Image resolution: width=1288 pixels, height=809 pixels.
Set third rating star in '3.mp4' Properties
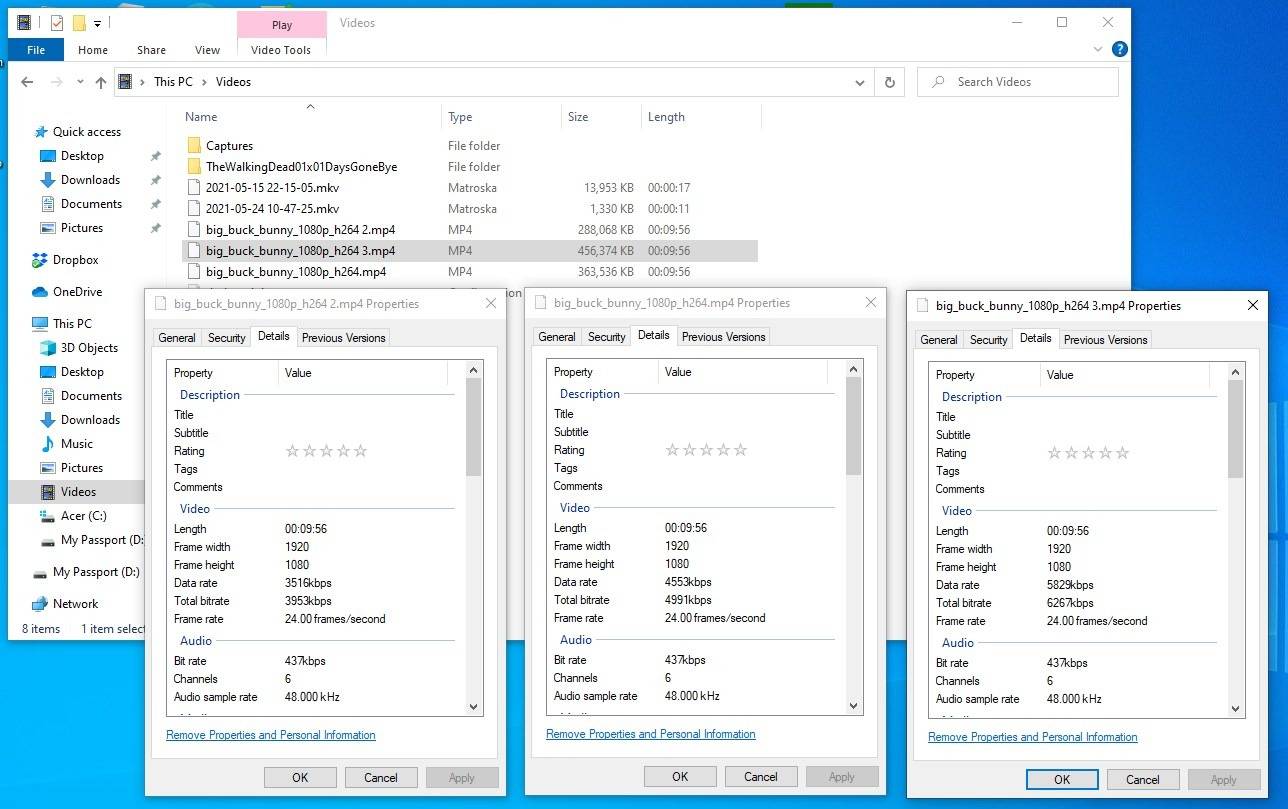pyautogui.click(x=1088, y=453)
